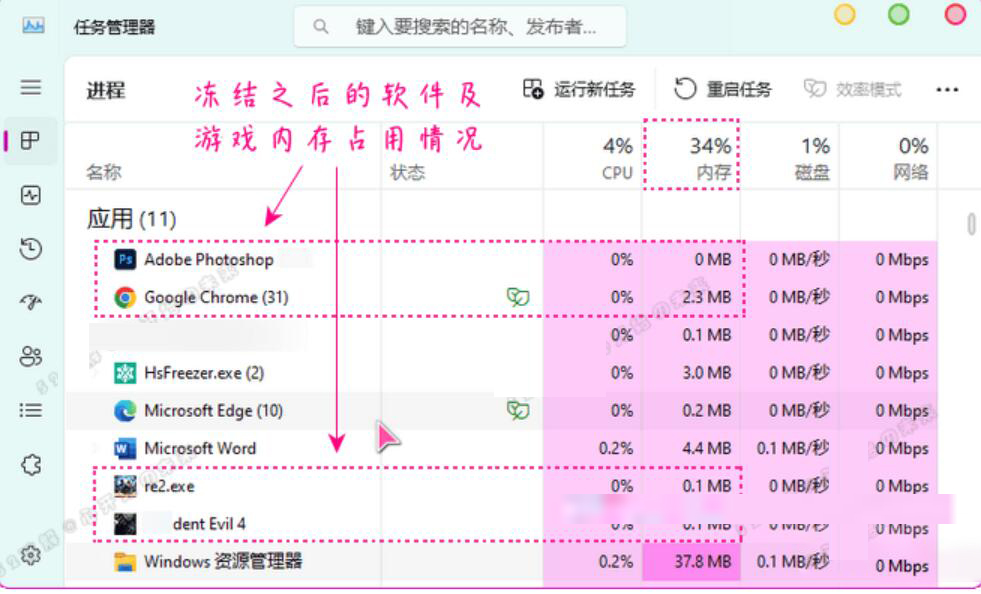Open the Users sidebar icon
Image resolution: width=981 pixels, height=594 pixels.
pyautogui.click(x=31, y=357)
